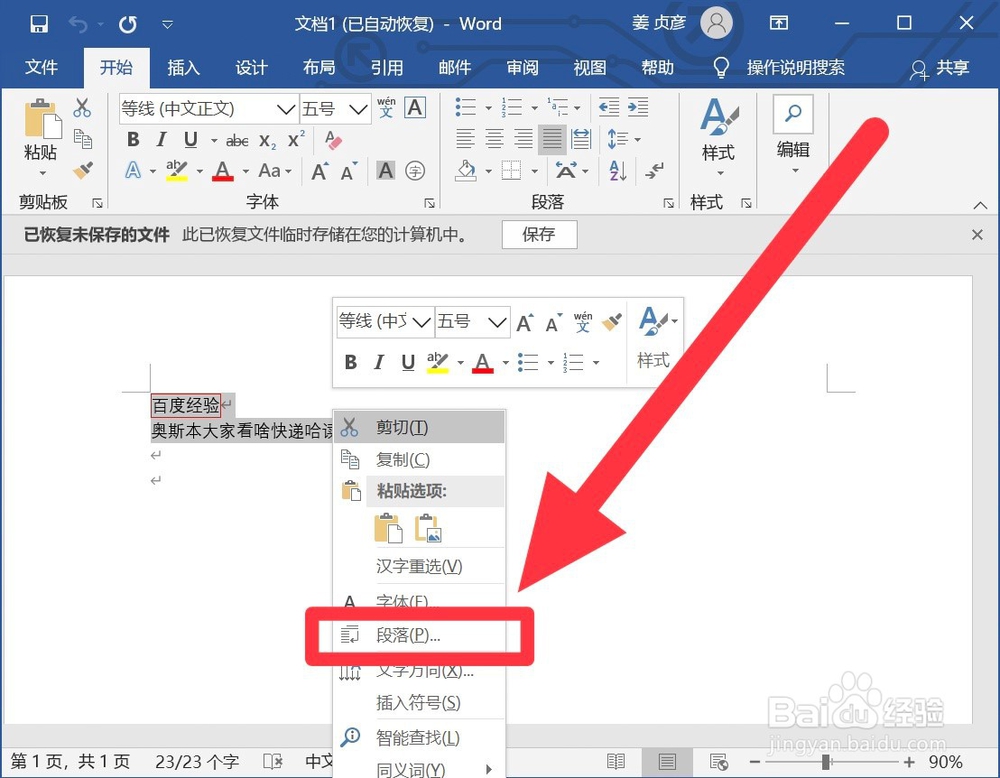Open the font size dropdown
Screen dimensions: 1000x778
pos(356,108)
